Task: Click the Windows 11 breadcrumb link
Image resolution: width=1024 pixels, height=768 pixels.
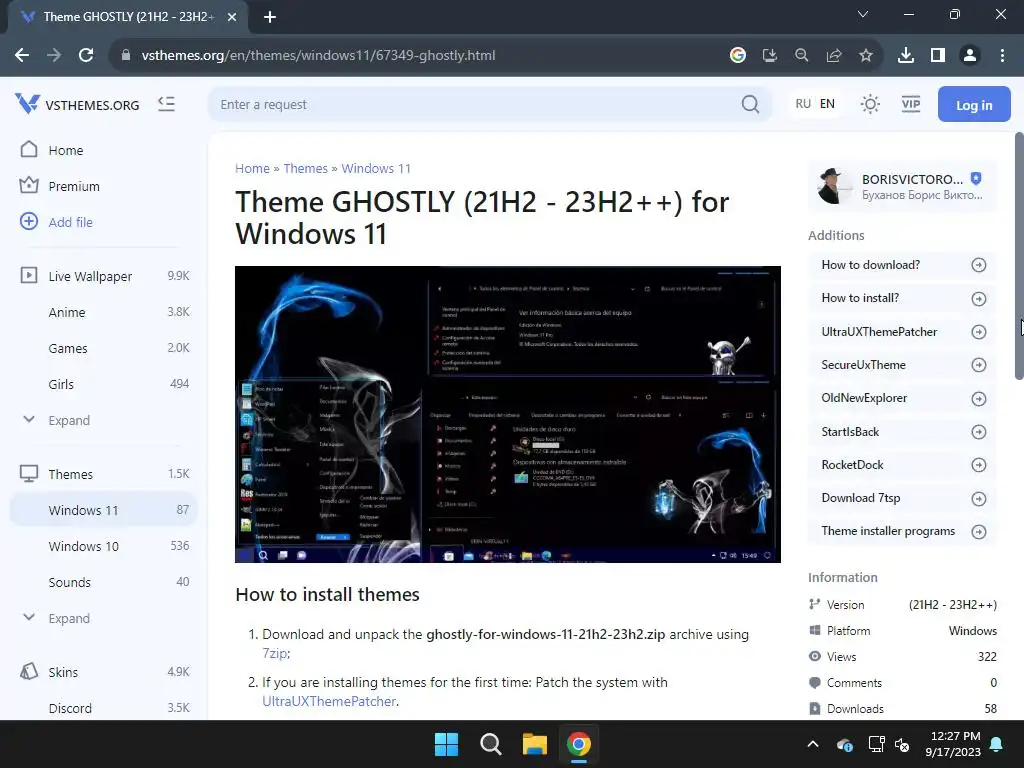Action: tap(376, 168)
